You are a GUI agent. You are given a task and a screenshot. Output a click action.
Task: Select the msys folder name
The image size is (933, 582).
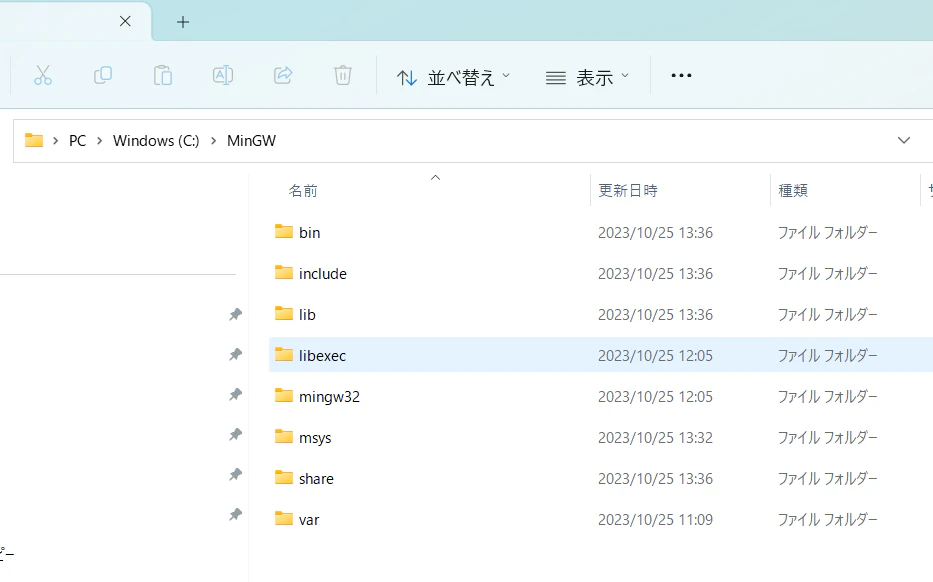point(315,438)
